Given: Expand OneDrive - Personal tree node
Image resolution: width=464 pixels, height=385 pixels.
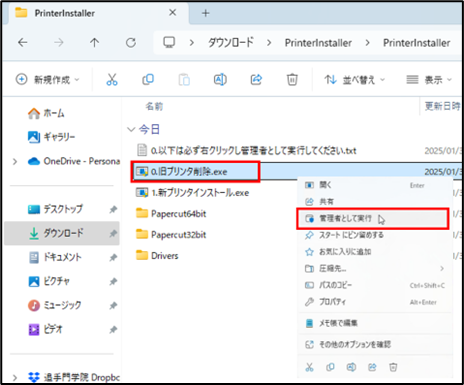Looking at the screenshot, I should 15,162.
